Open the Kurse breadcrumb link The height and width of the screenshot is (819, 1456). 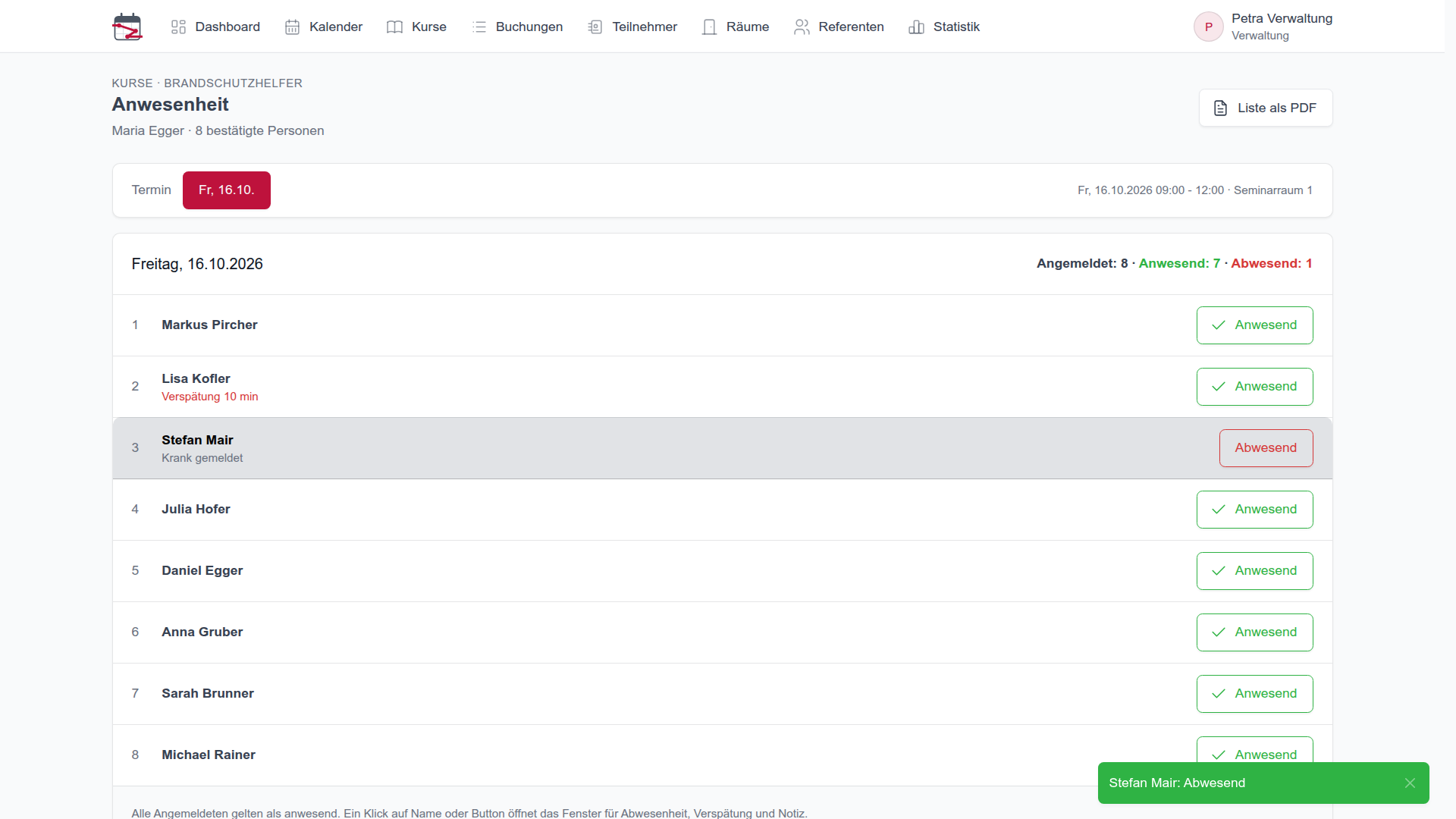pos(132,83)
